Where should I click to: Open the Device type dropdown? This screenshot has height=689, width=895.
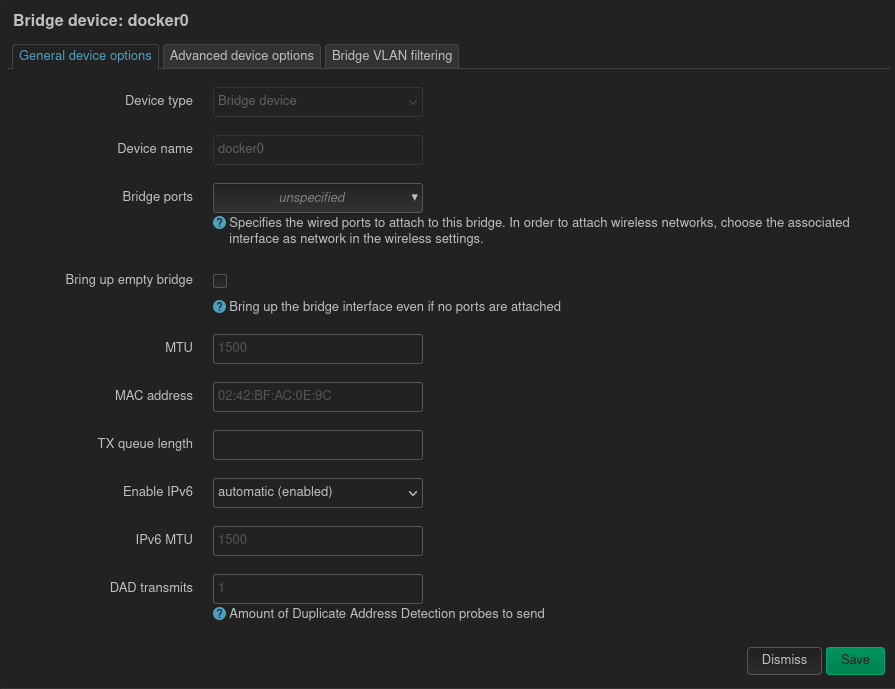tap(317, 101)
